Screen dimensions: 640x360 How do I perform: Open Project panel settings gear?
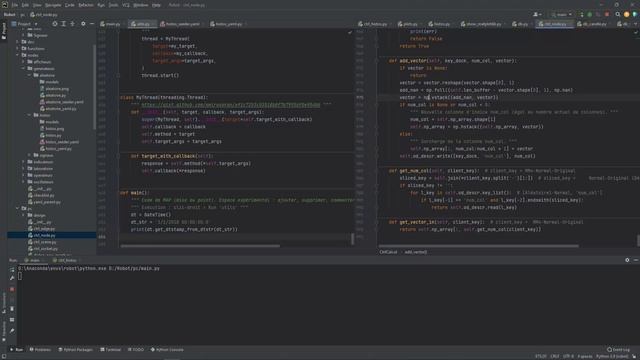pyautogui.click(x=83, y=24)
